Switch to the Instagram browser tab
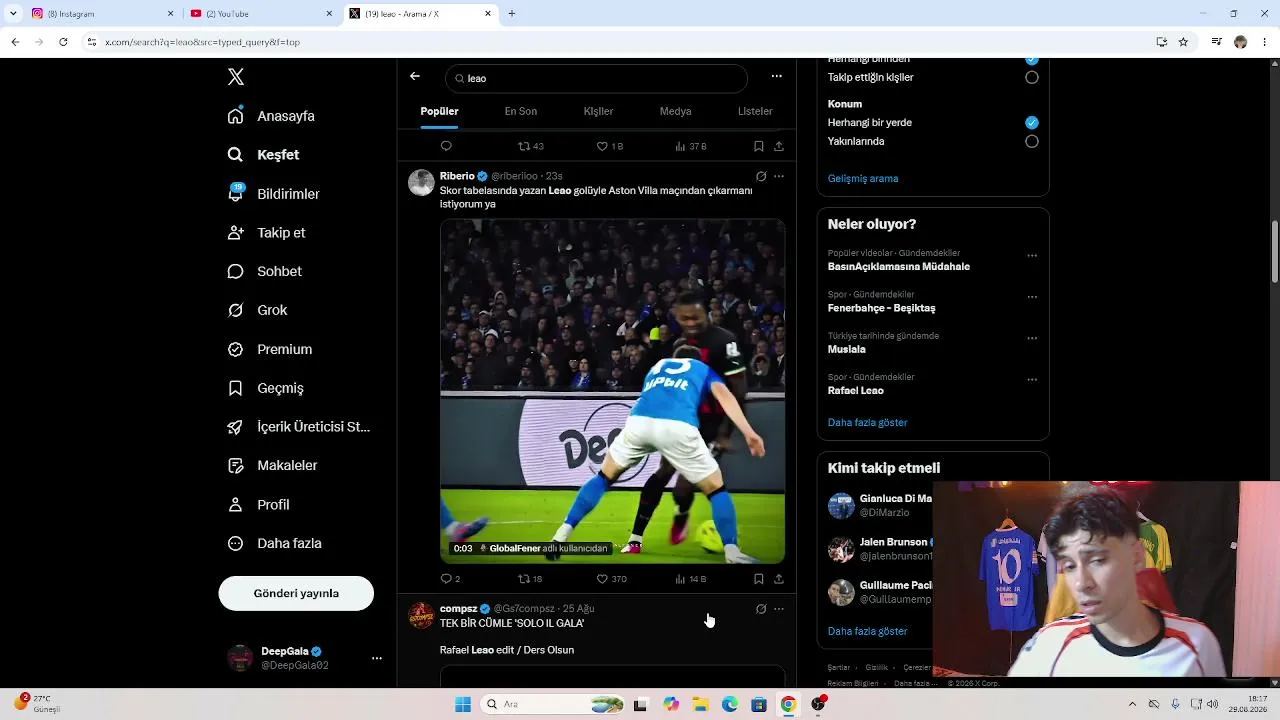The image size is (1280, 720). (103, 14)
